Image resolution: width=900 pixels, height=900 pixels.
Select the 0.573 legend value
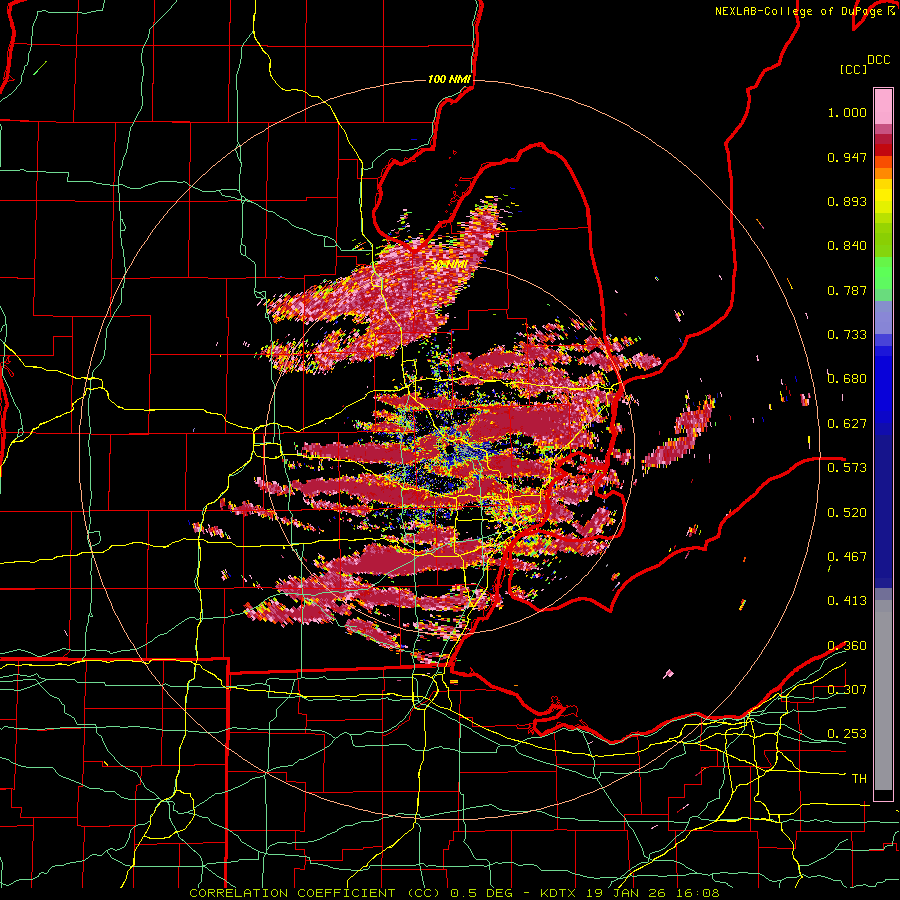point(847,468)
